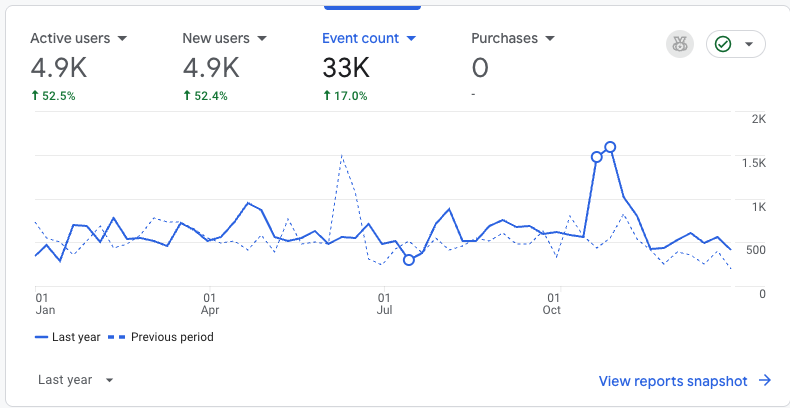Click the lowest circled data point in July
Viewport: 790px width, 408px height.
(408, 260)
